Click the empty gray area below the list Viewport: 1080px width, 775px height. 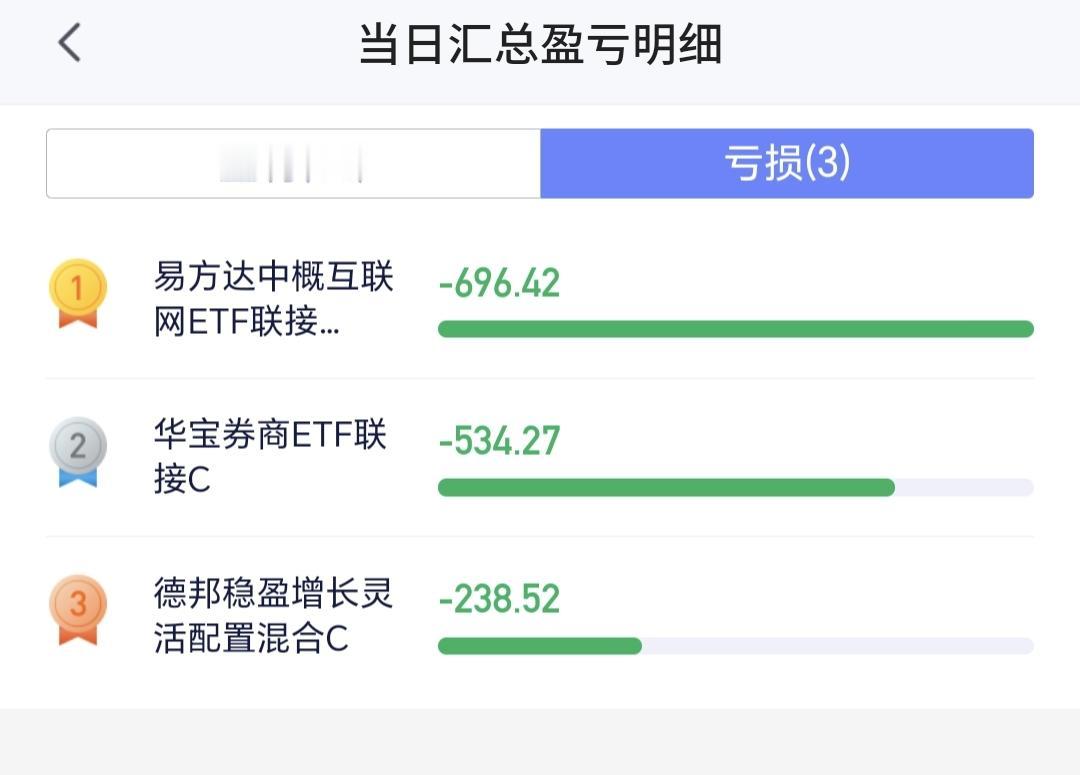point(540,742)
